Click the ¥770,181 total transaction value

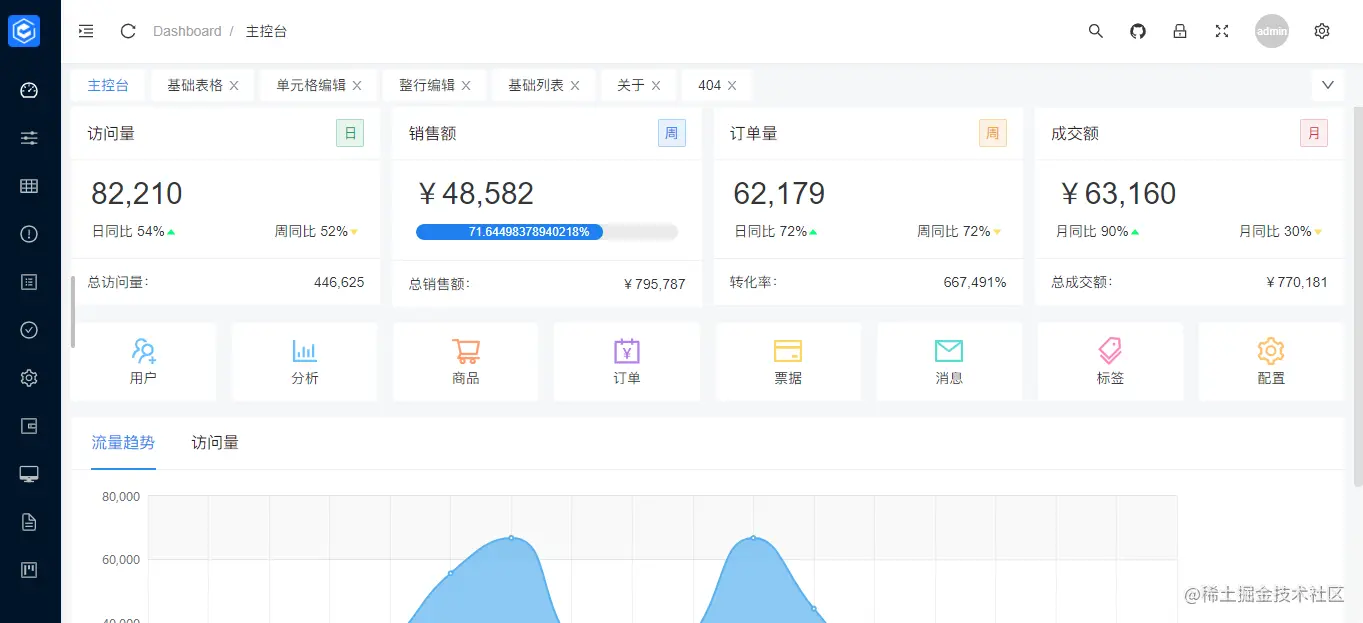[1296, 282]
